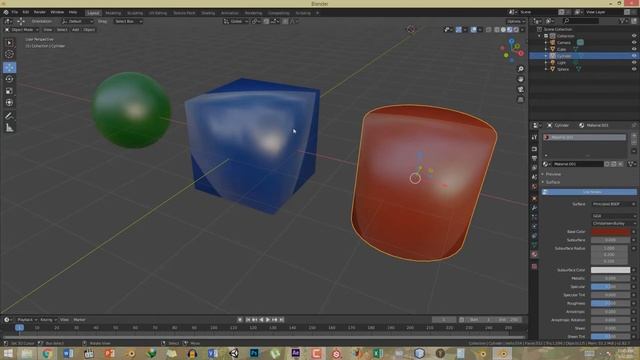Select the Cursor tool in left toolbar

pos(9,54)
